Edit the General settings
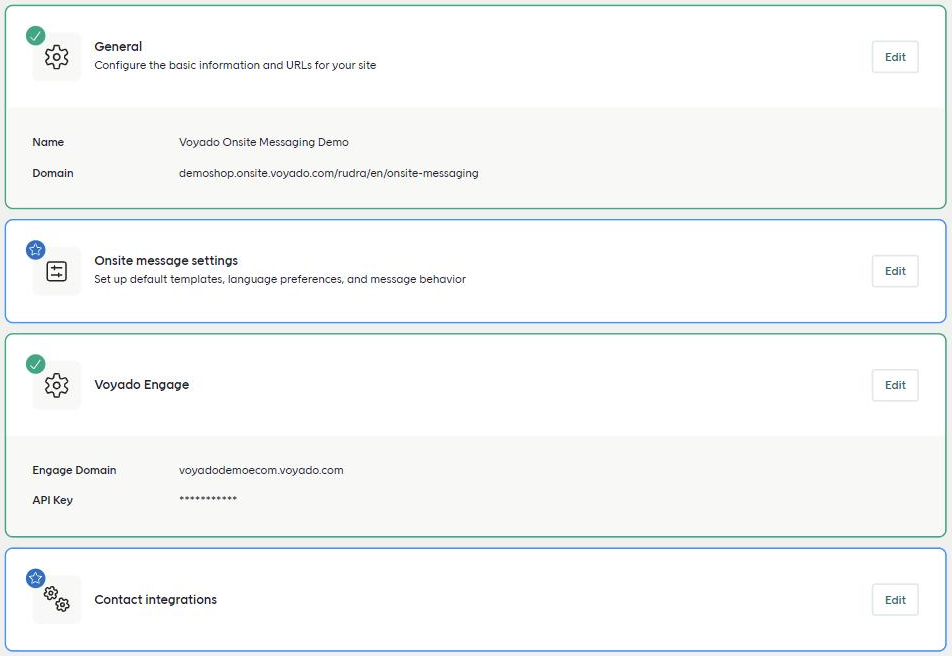952x656 pixels. pos(895,57)
